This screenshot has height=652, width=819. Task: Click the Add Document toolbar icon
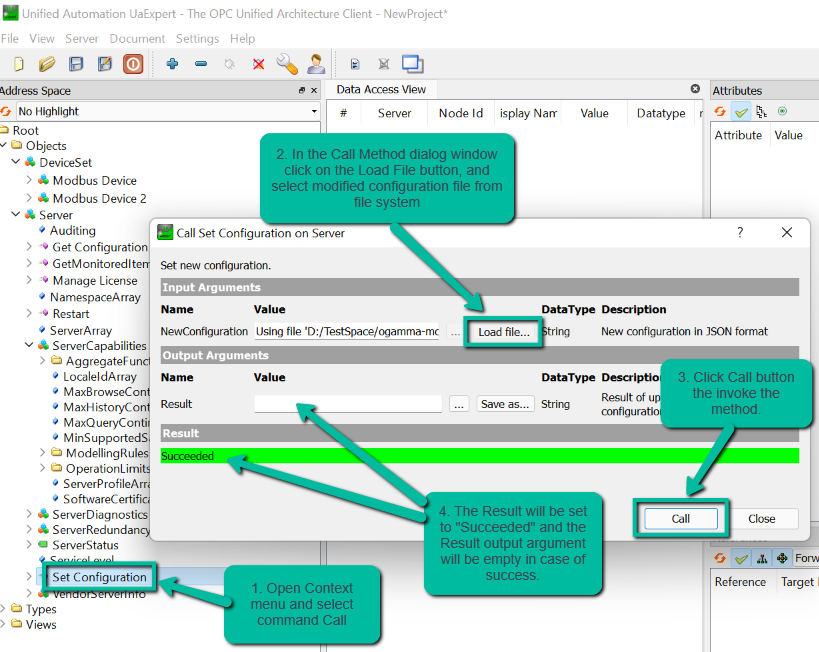pyautogui.click(x=355, y=64)
